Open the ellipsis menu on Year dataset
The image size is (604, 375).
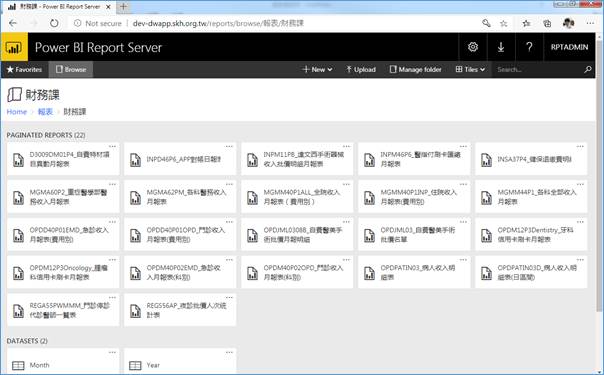229,352
